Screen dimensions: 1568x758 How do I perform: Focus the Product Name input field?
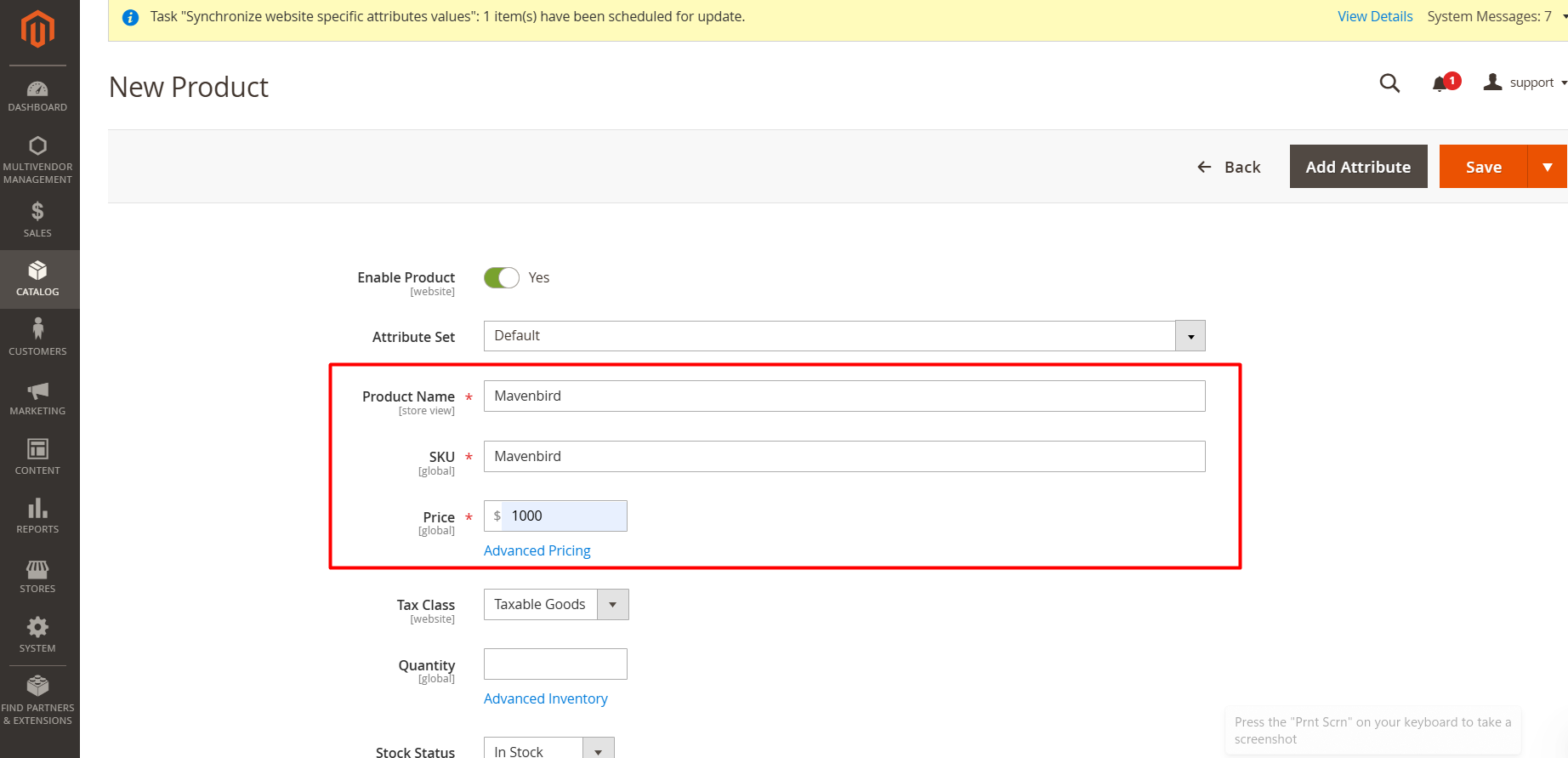point(844,396)
